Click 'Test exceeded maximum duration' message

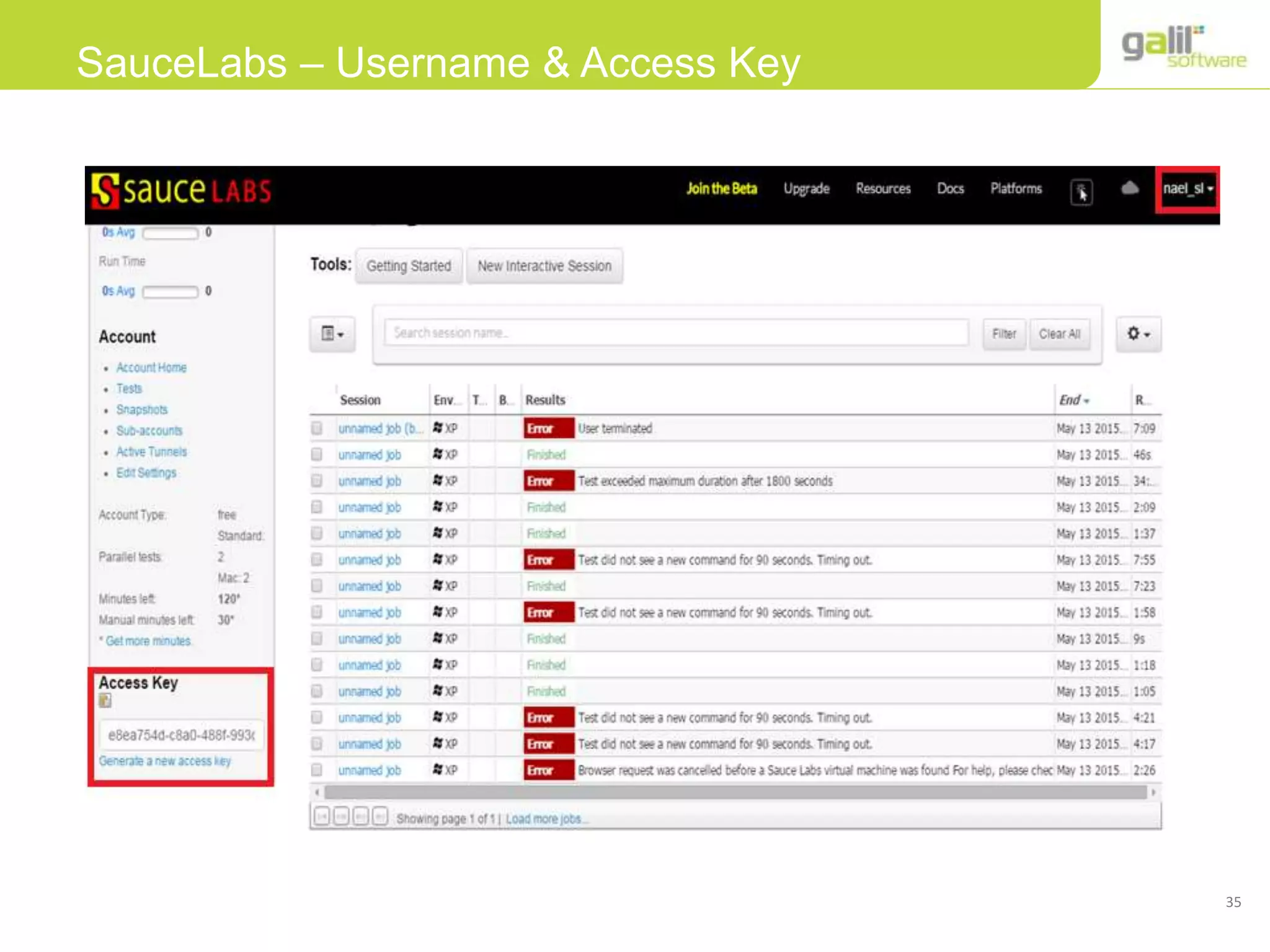(x=706, y=481)
